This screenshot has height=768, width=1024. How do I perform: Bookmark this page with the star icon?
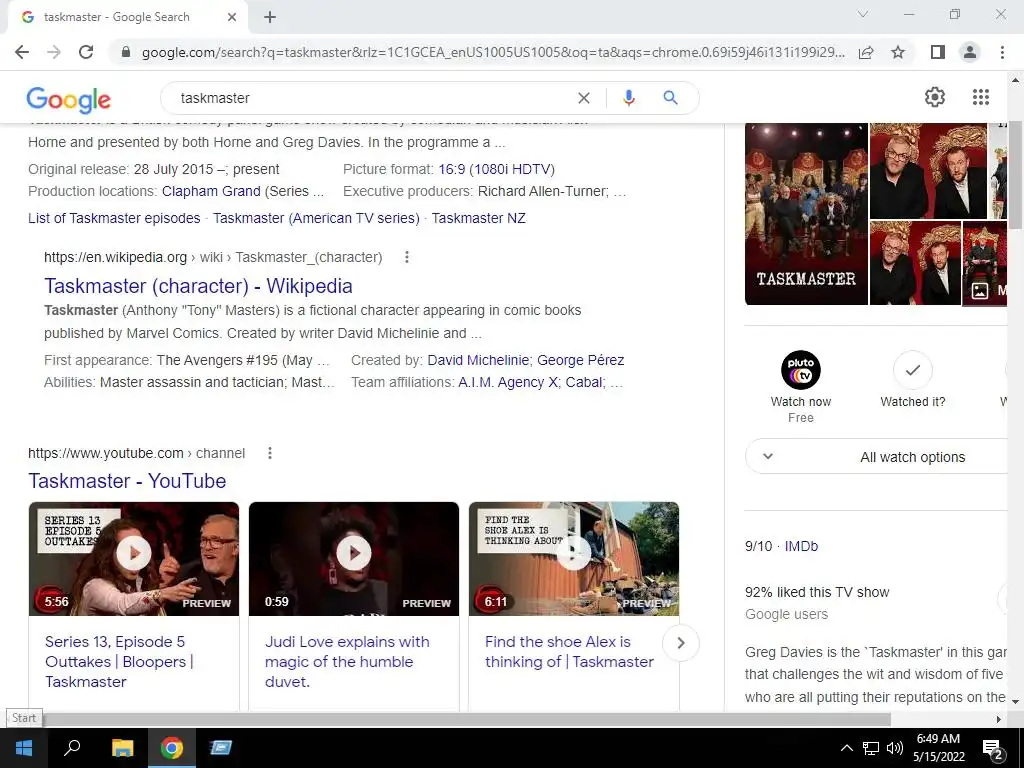(898, 52)
